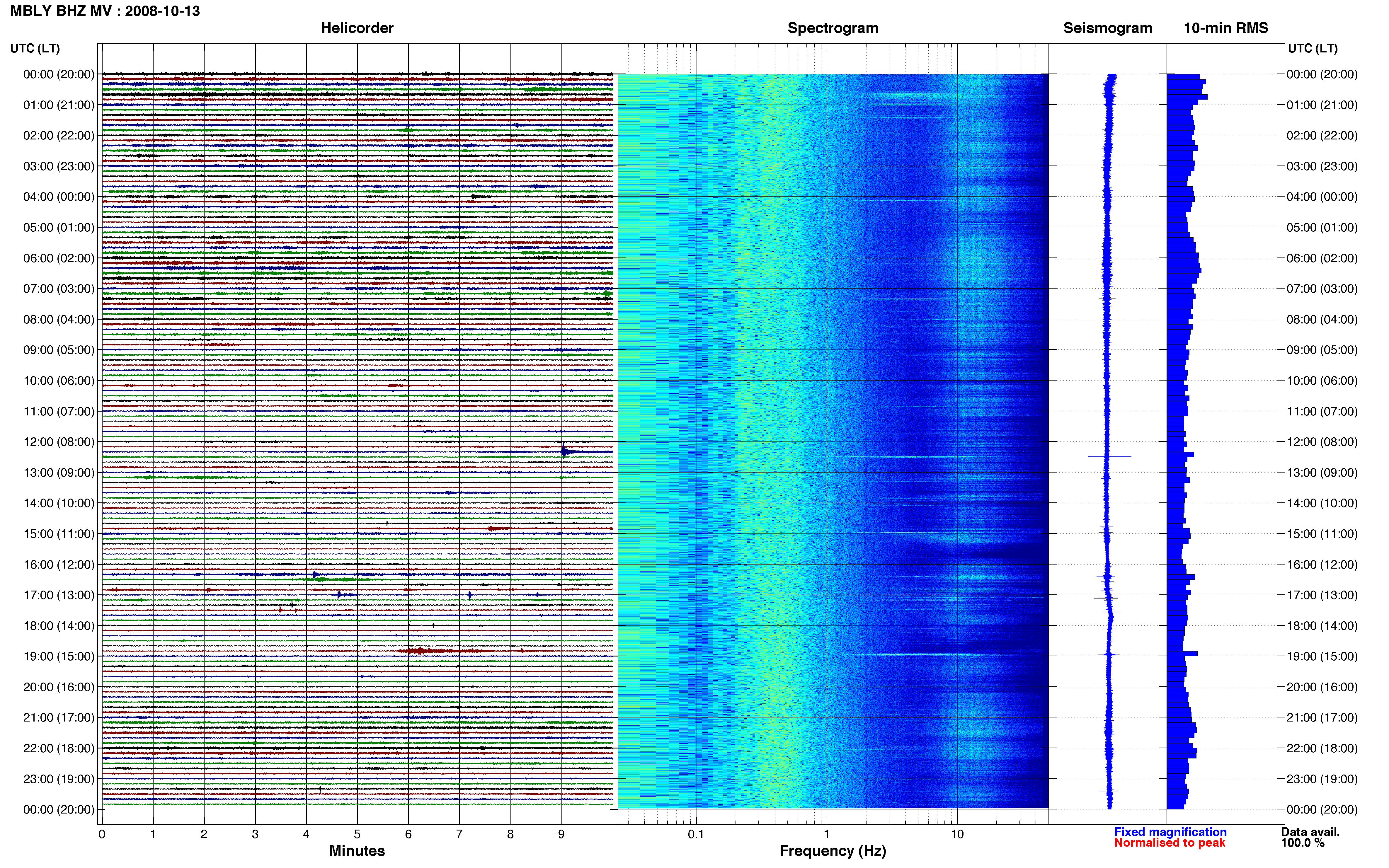Click the tall RMS bar near 19:00

tap(1182, 653)
